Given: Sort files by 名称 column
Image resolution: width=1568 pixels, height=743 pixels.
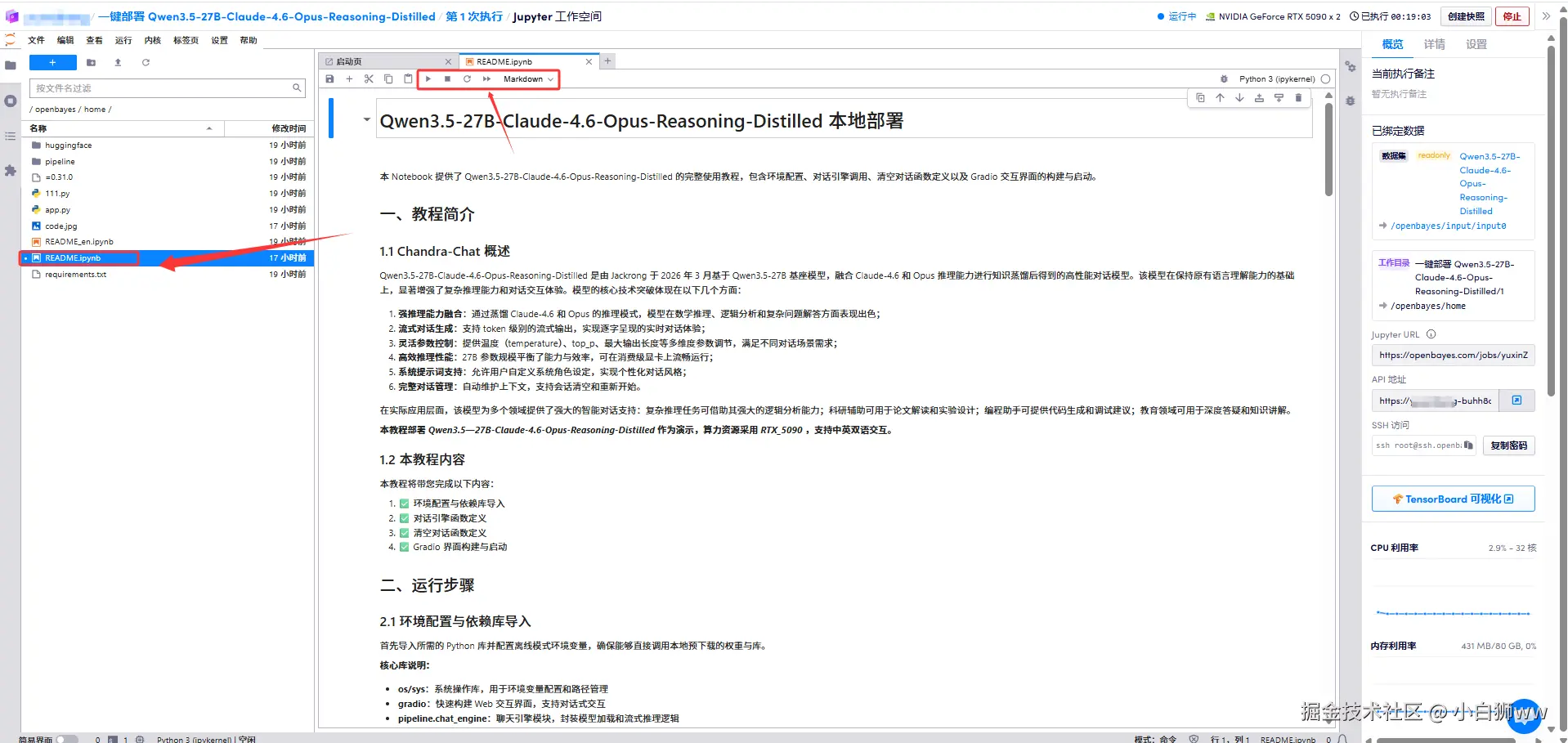Looking at the screenshot, I should 122,128.
